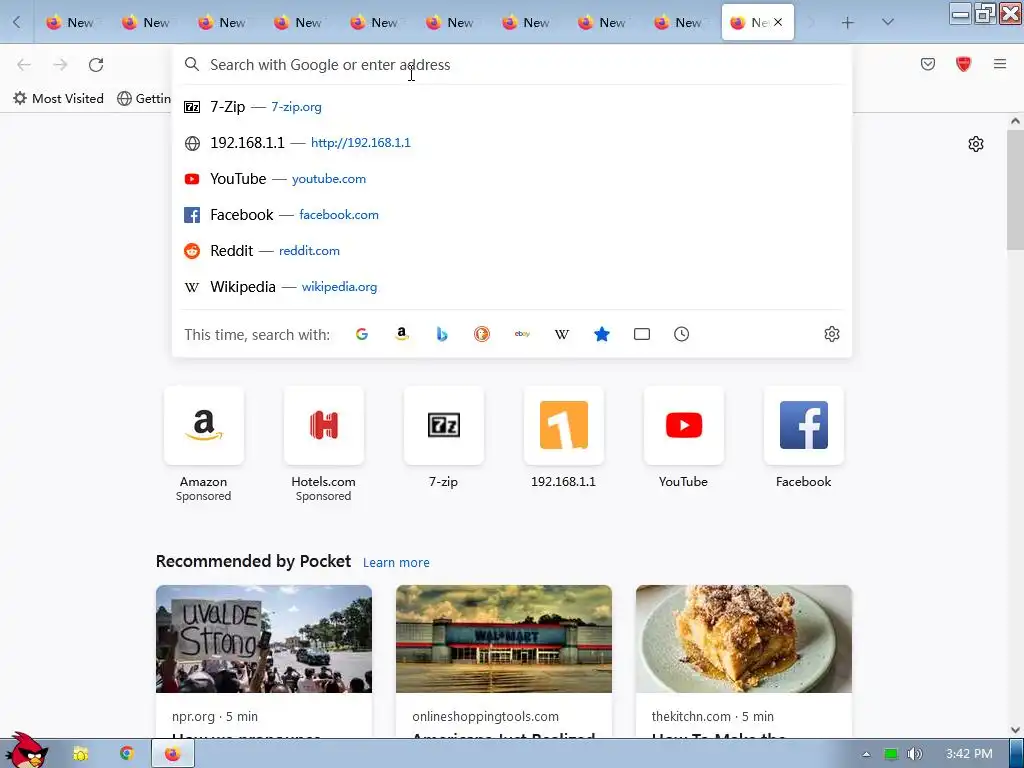Close the active New Tab
1024x768 pixels.
coord(778,22)
